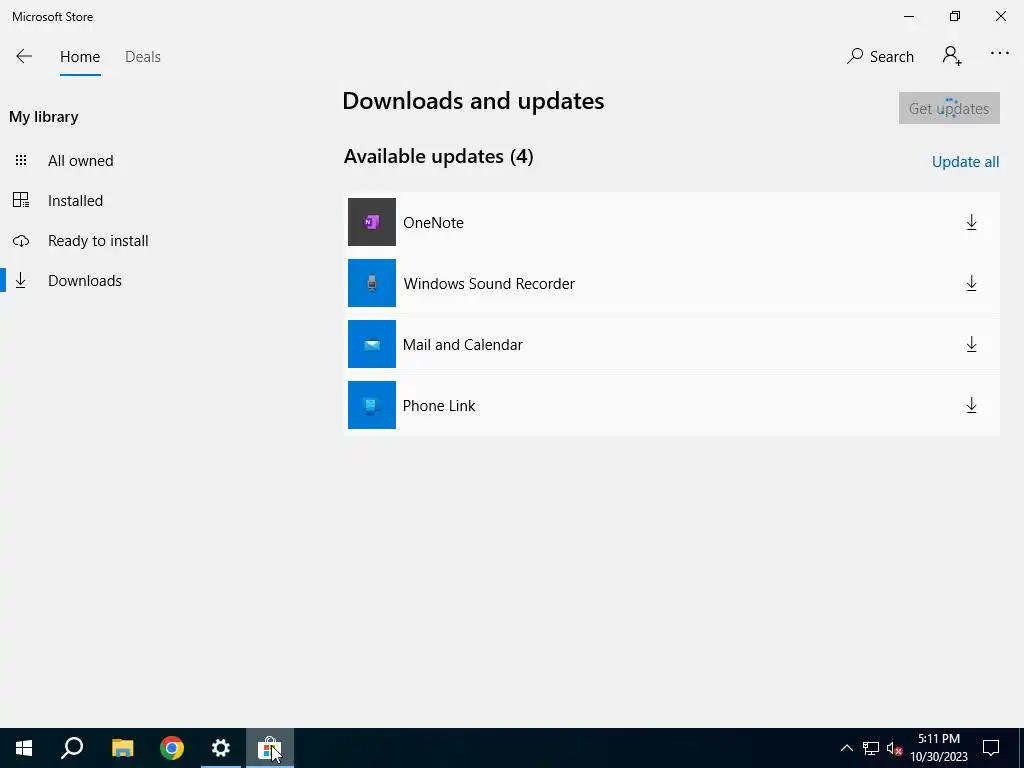The width and height of the screenshot is (1024, 768).
Task: Open the Mail and Calendar name text
Action: click(x=462, y=345)
